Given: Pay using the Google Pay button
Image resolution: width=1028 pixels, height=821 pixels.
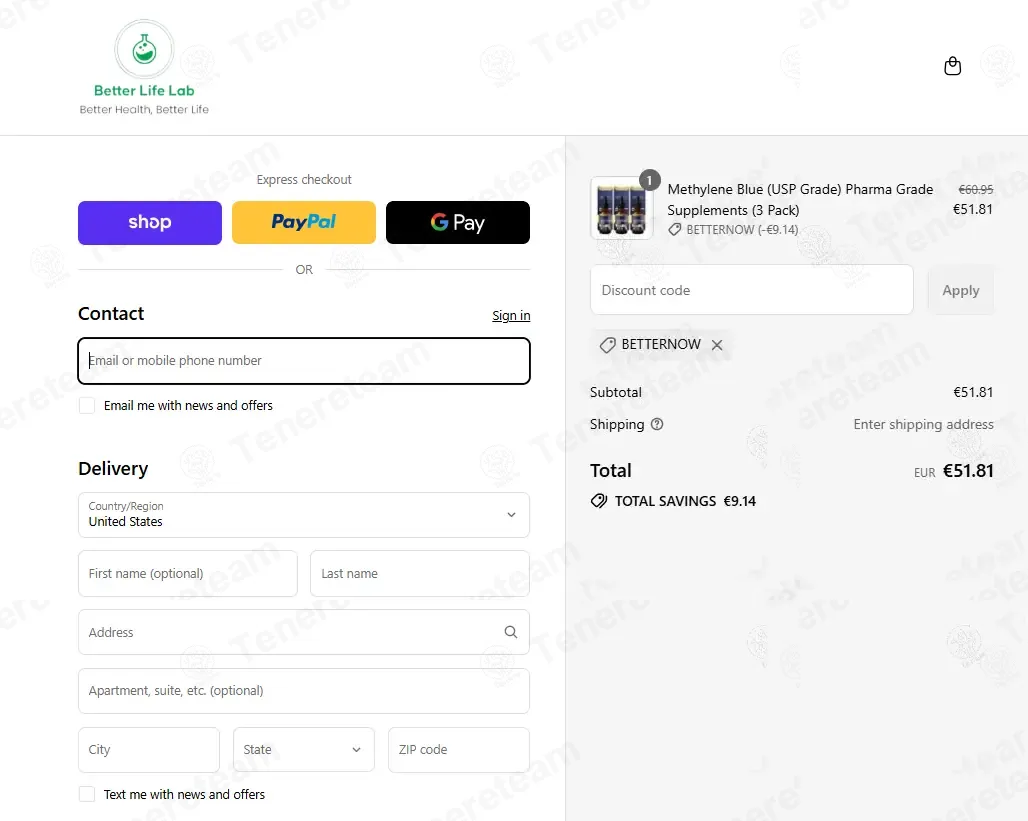Looking at the screenshot, I should 458,222.
